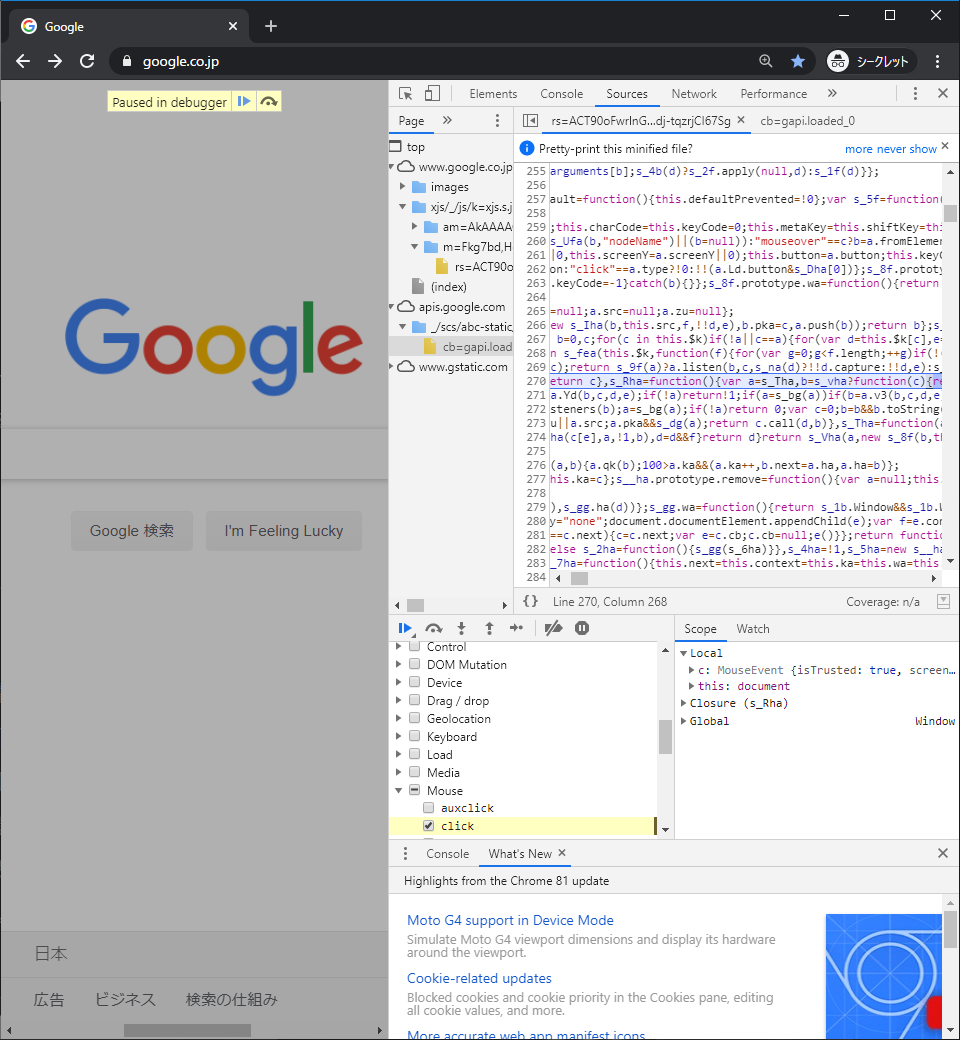
Task: Open Cookie-related updates link
Action: tap(479, 978)
